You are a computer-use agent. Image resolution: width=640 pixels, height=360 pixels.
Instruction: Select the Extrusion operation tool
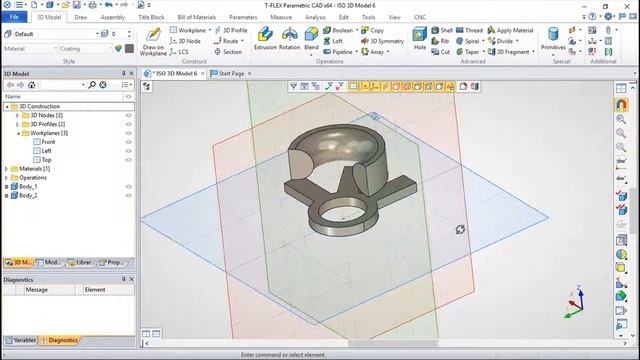tap(265, 39)
